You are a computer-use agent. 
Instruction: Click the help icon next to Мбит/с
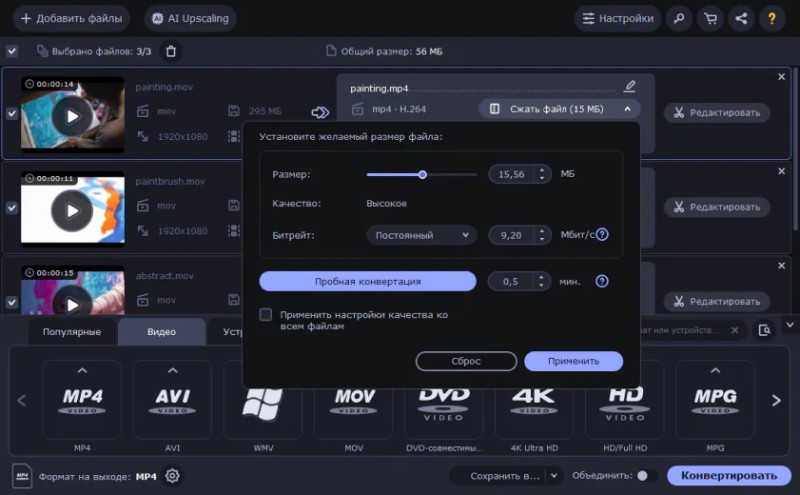[x=602, y=235]
